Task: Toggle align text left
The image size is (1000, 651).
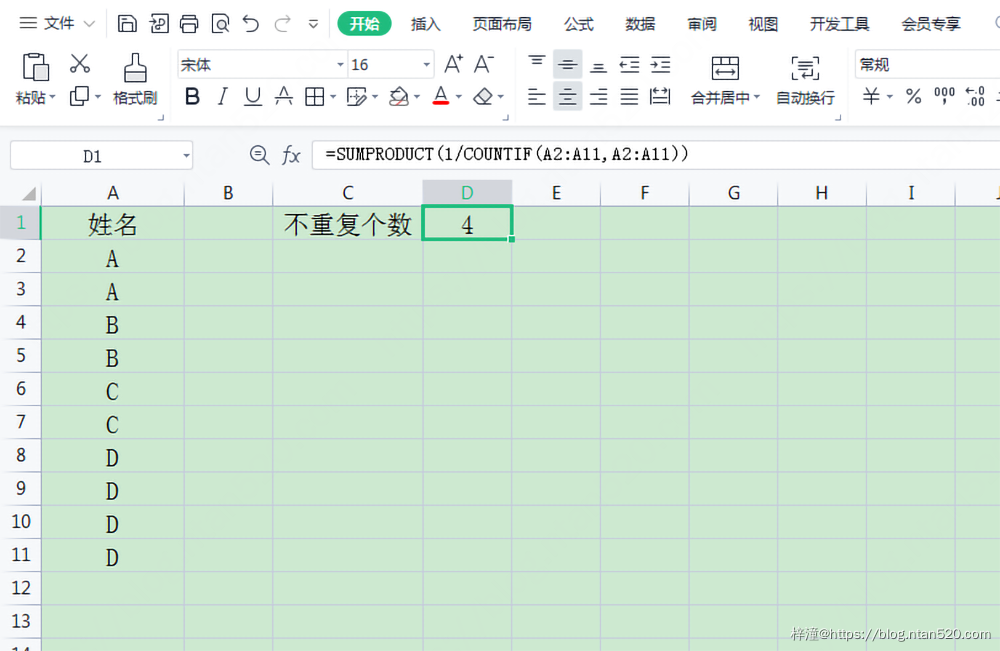Action: click(x=536, y=97)
